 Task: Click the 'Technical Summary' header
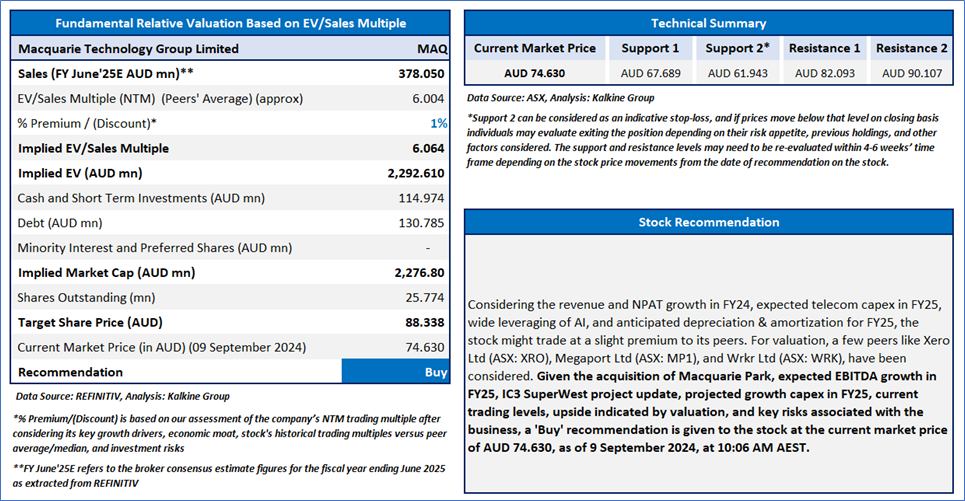pos(708,23)
